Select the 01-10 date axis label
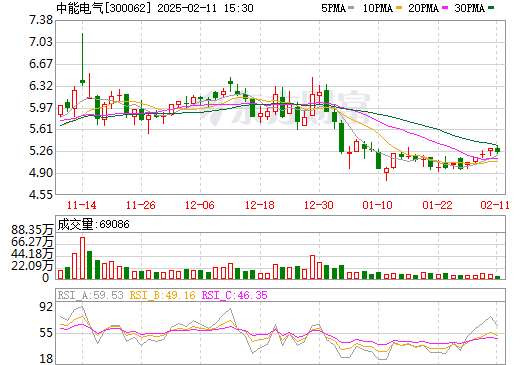 pos(378,205)
